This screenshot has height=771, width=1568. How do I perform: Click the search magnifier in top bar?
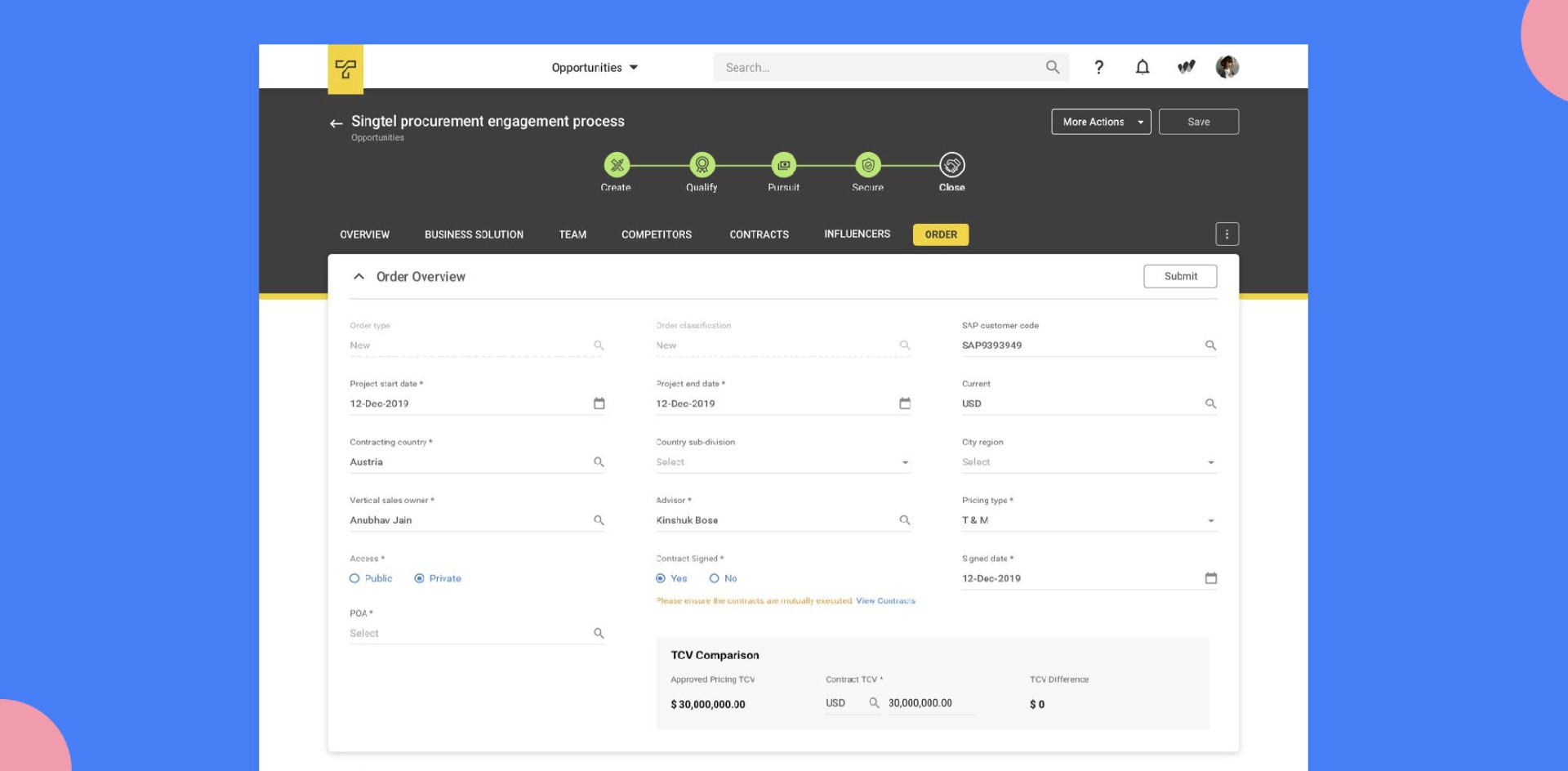pos(1053,67)
